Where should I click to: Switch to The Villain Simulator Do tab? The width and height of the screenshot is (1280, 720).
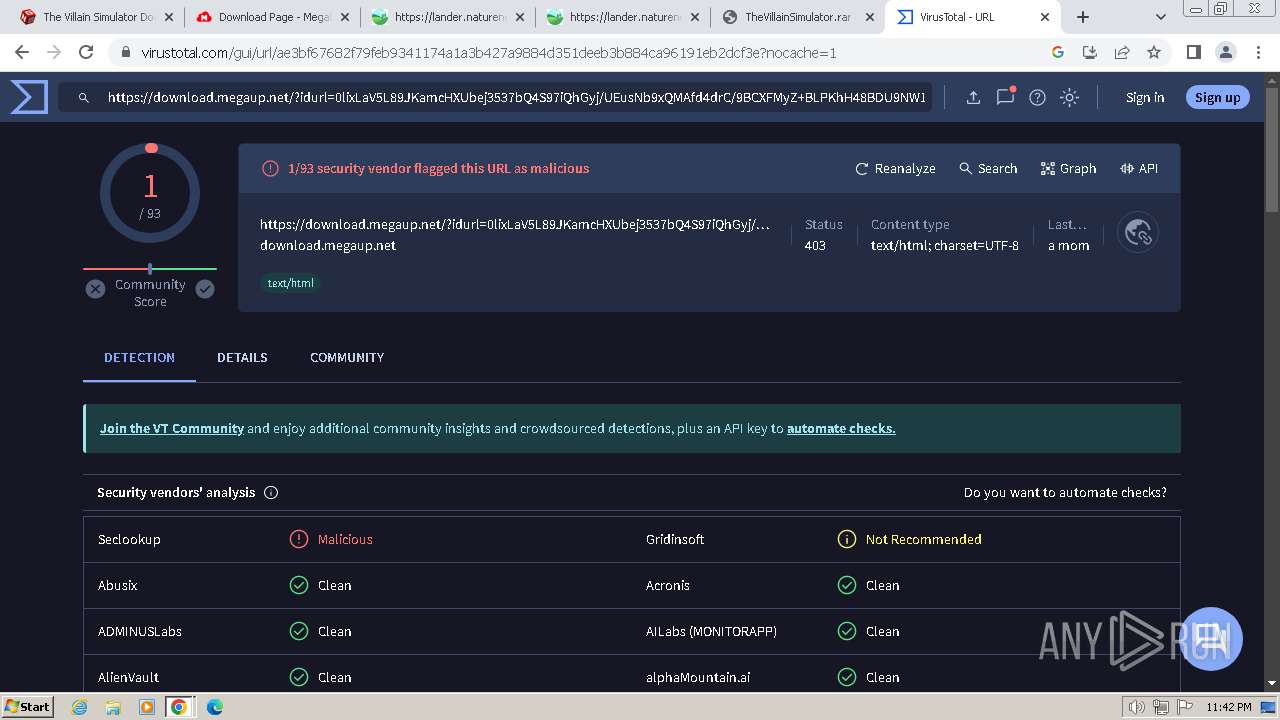pyautogui.click(x=98, y=17)
